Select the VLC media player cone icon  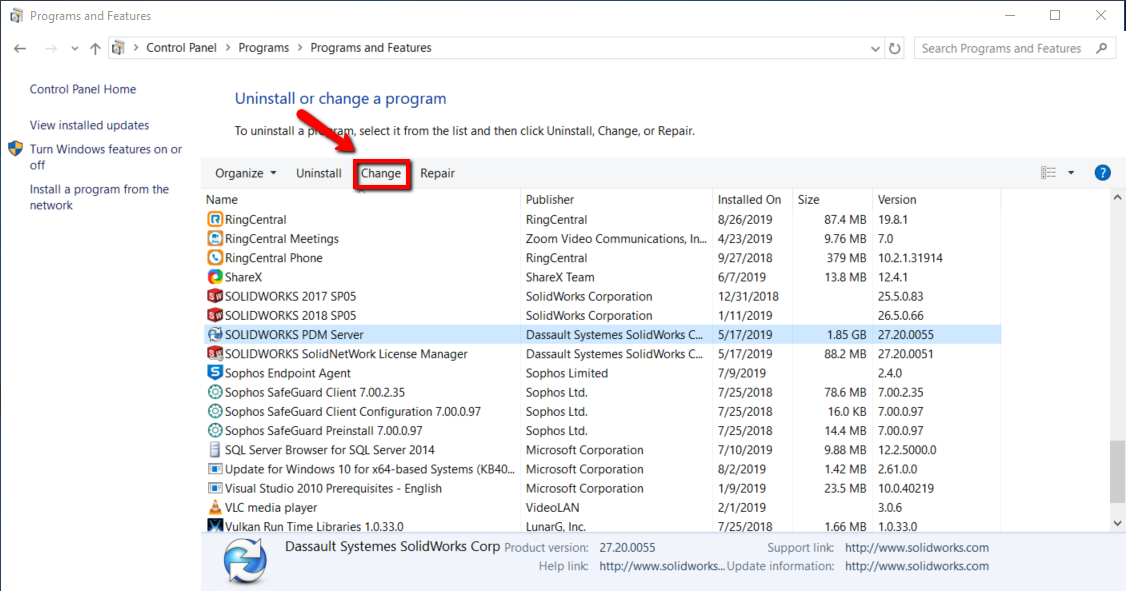[215, 507]
